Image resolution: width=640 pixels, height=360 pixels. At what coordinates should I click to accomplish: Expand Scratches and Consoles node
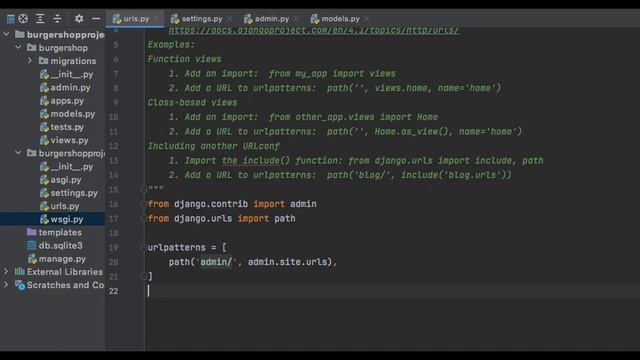6,285
